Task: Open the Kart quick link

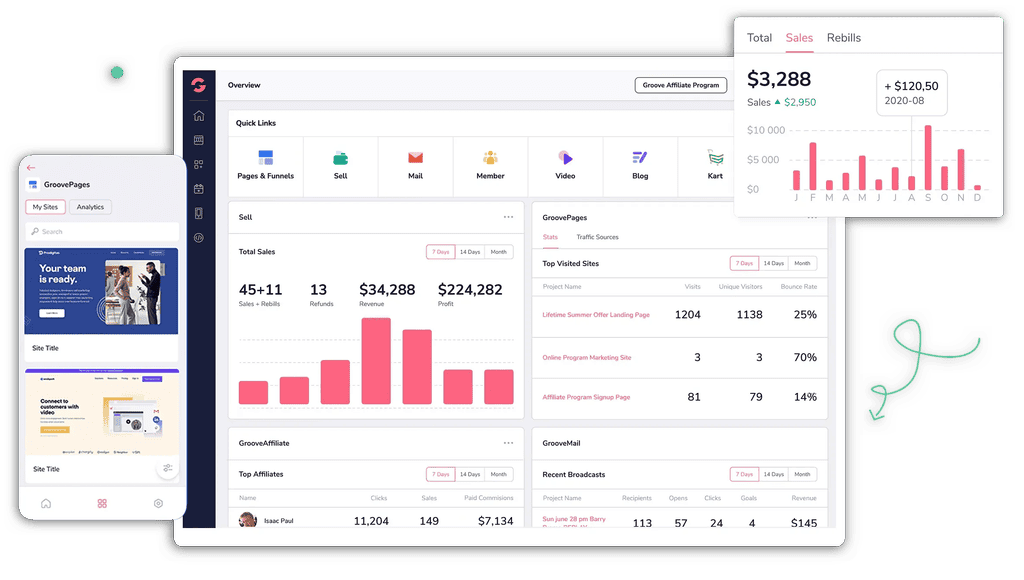Action: [x=715, y=166]
